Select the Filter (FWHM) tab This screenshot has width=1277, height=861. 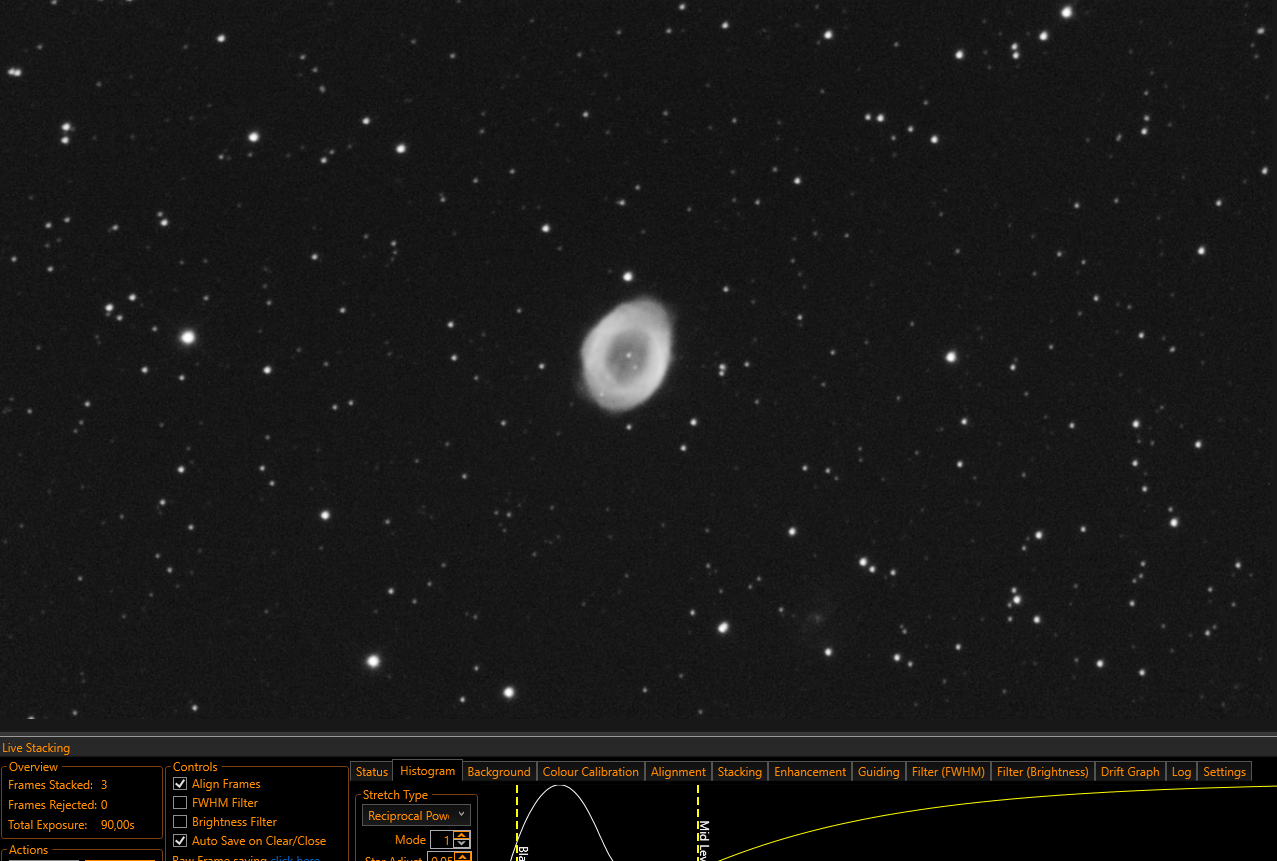(x=948, y=772)
